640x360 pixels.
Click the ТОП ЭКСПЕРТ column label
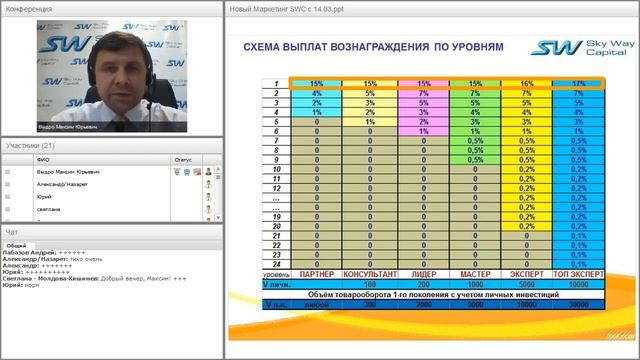click(578, 274)
